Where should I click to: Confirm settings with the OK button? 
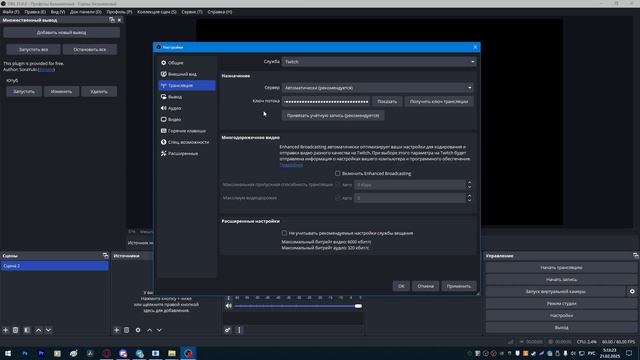click(x=401, y=286)
